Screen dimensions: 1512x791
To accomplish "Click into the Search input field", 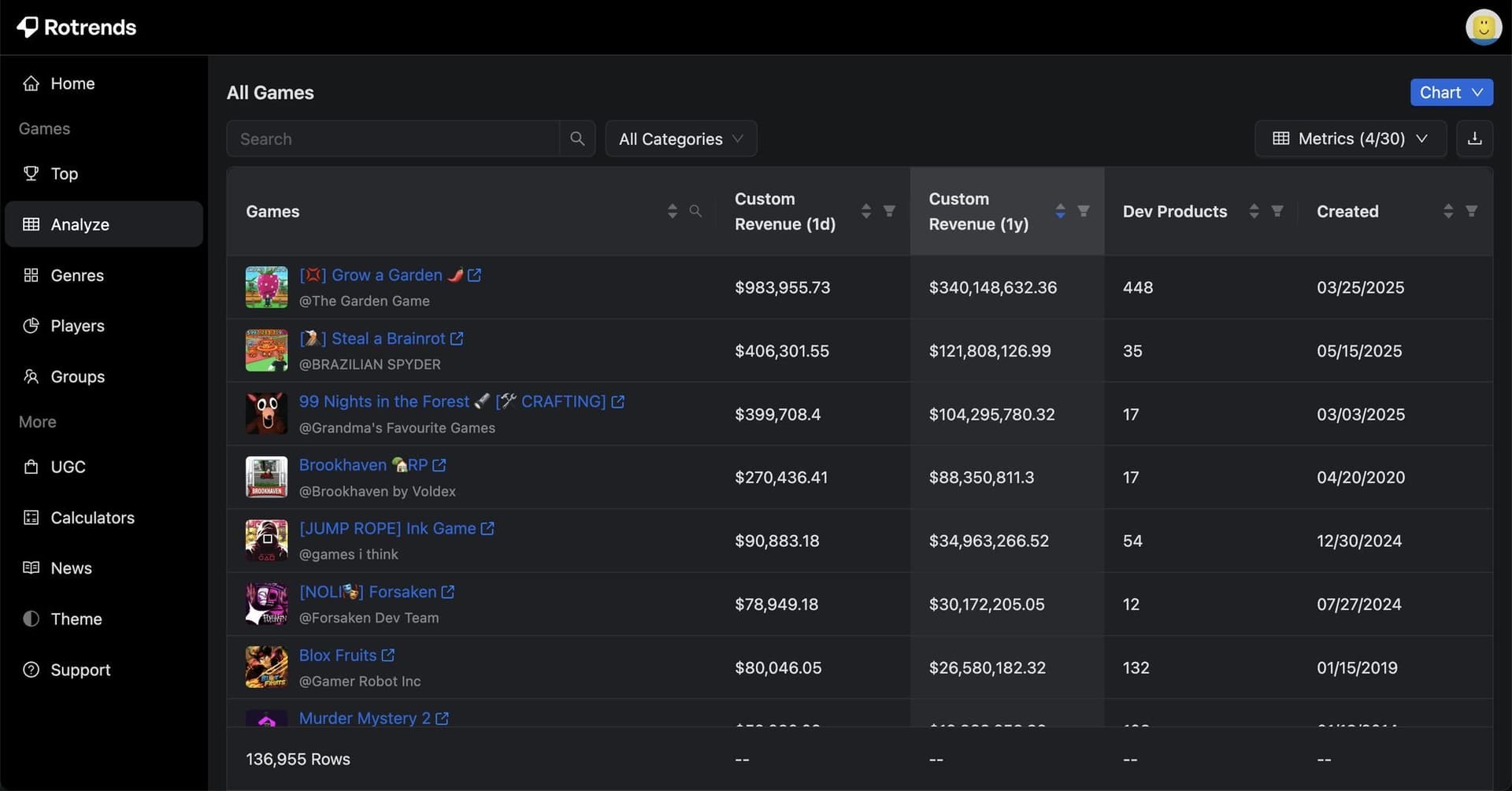I will pos(392,139).
